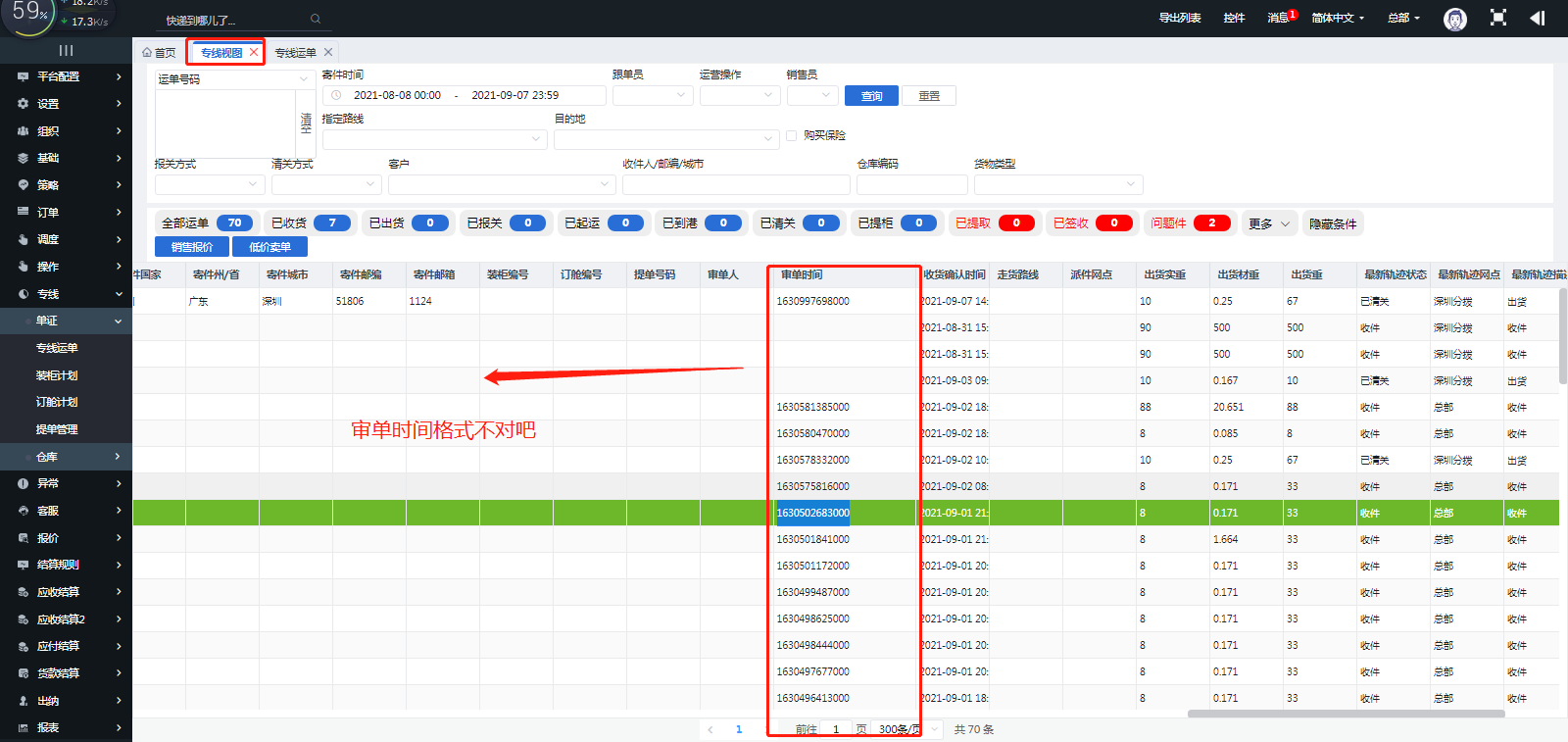Click the clock icon in the date range field
Image resolution: width=1568 pixels, height=742 pixels.
tap(336, 95)
